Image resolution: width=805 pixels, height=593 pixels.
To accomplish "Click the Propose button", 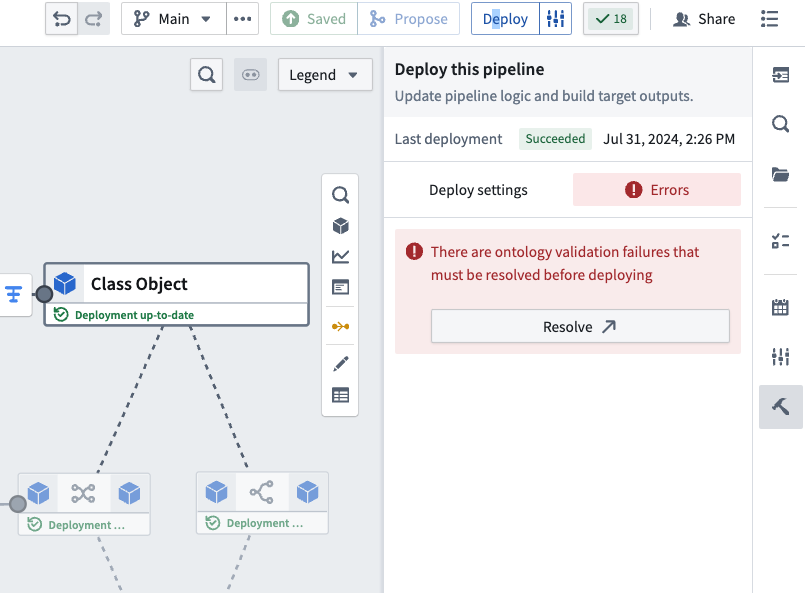I will [x=409, y=19].
